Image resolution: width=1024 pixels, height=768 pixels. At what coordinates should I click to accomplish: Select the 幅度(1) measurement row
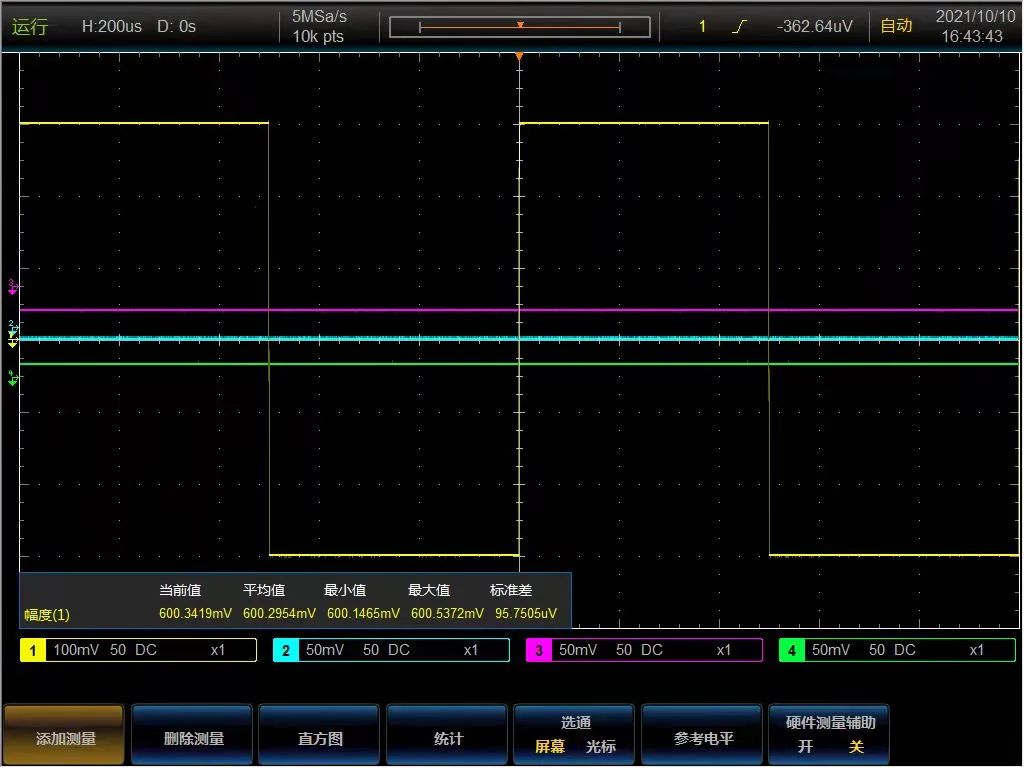click(47, 614)
